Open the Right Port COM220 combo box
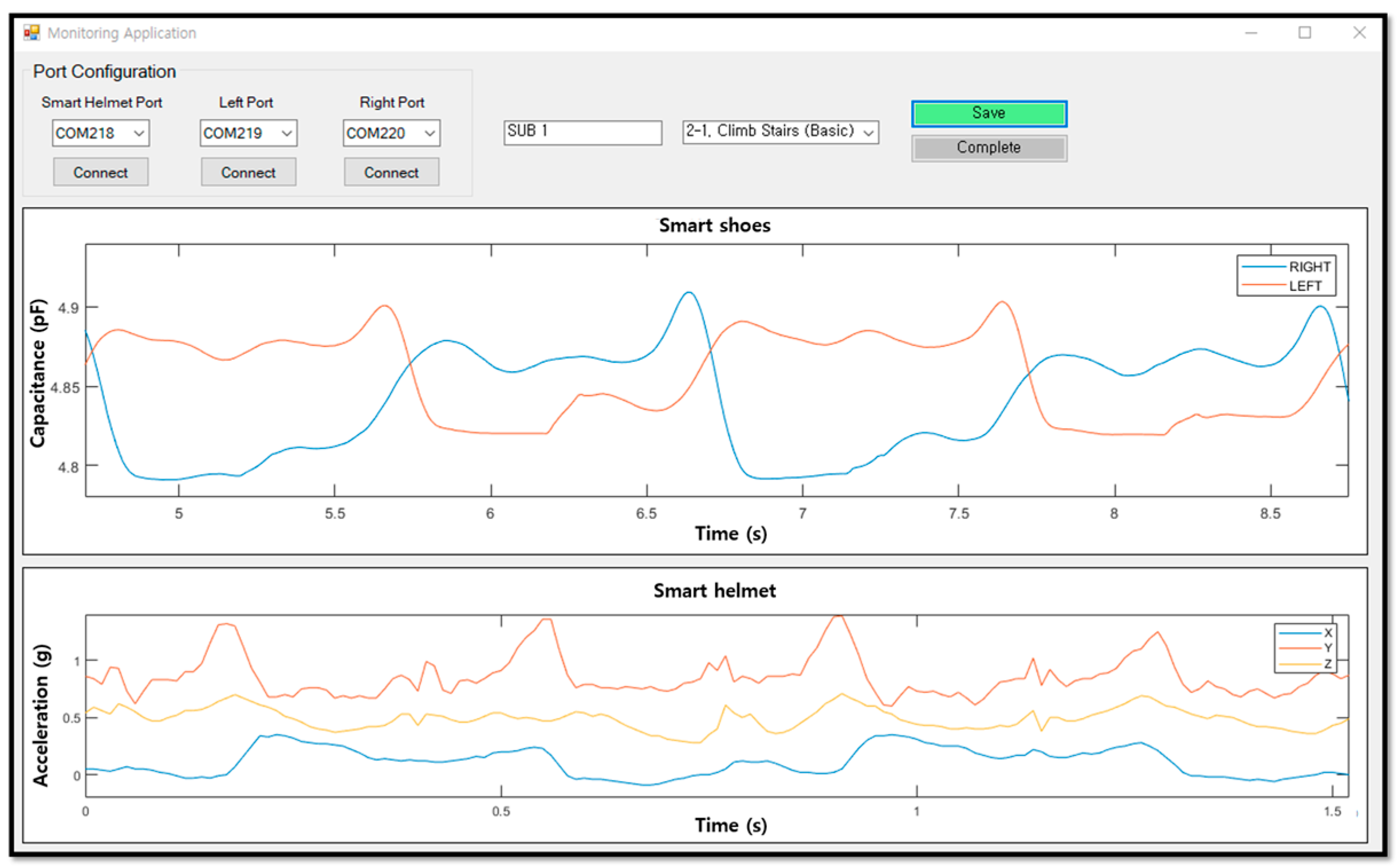This screenshot has width=1397, height=868. pyautogui.click(x=391, y=133)
